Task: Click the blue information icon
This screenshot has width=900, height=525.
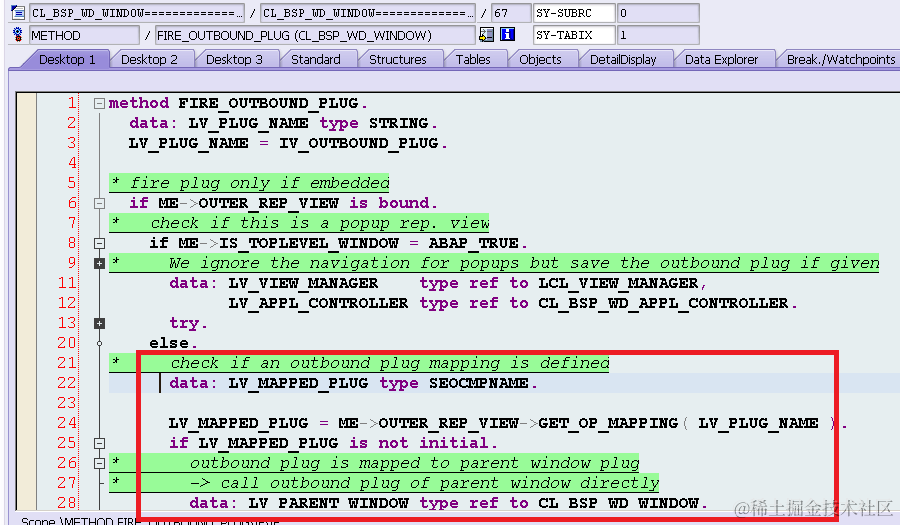Action: coord(507,35)
